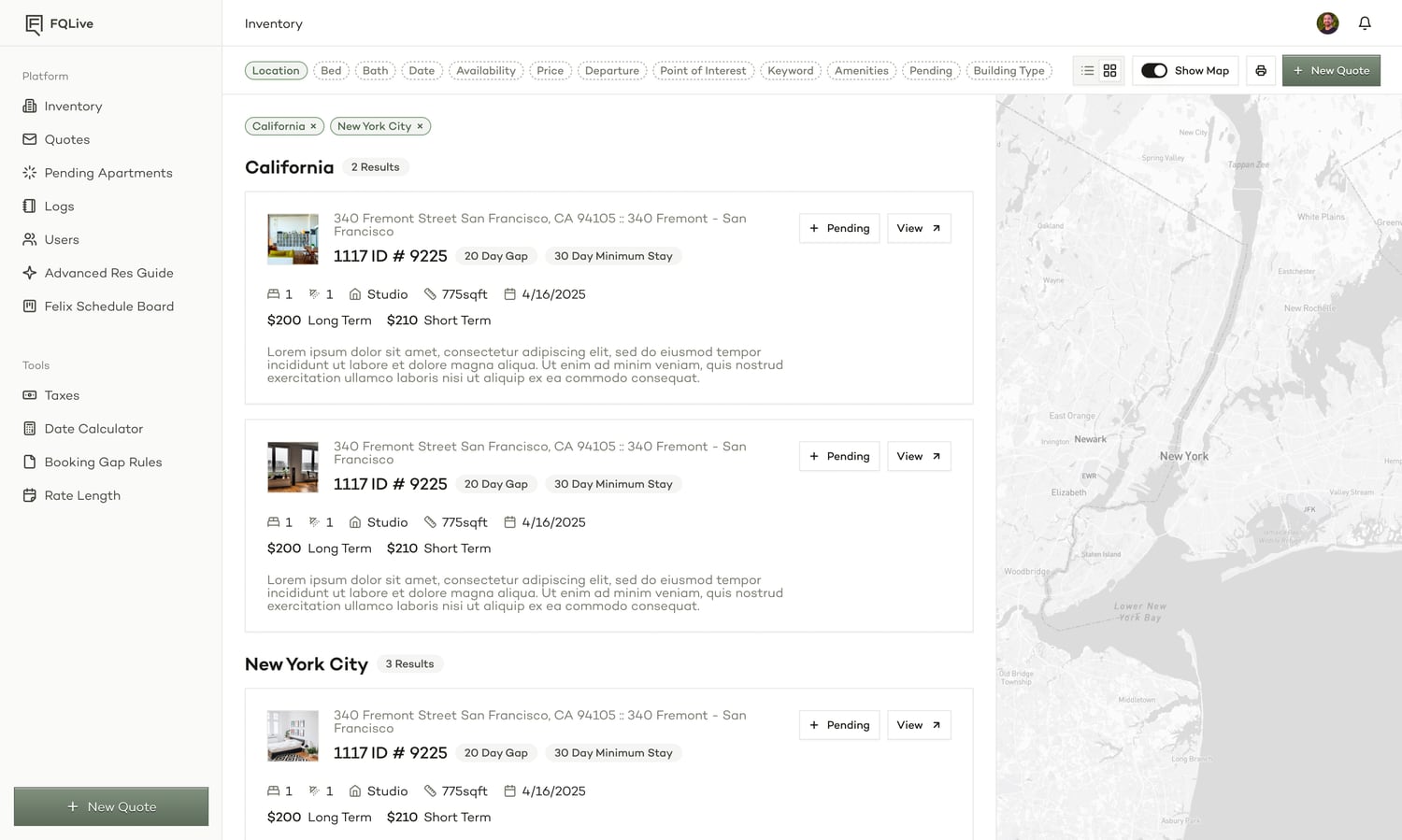
Task: Open Advanced Res Guide
Action: point(98,273)
